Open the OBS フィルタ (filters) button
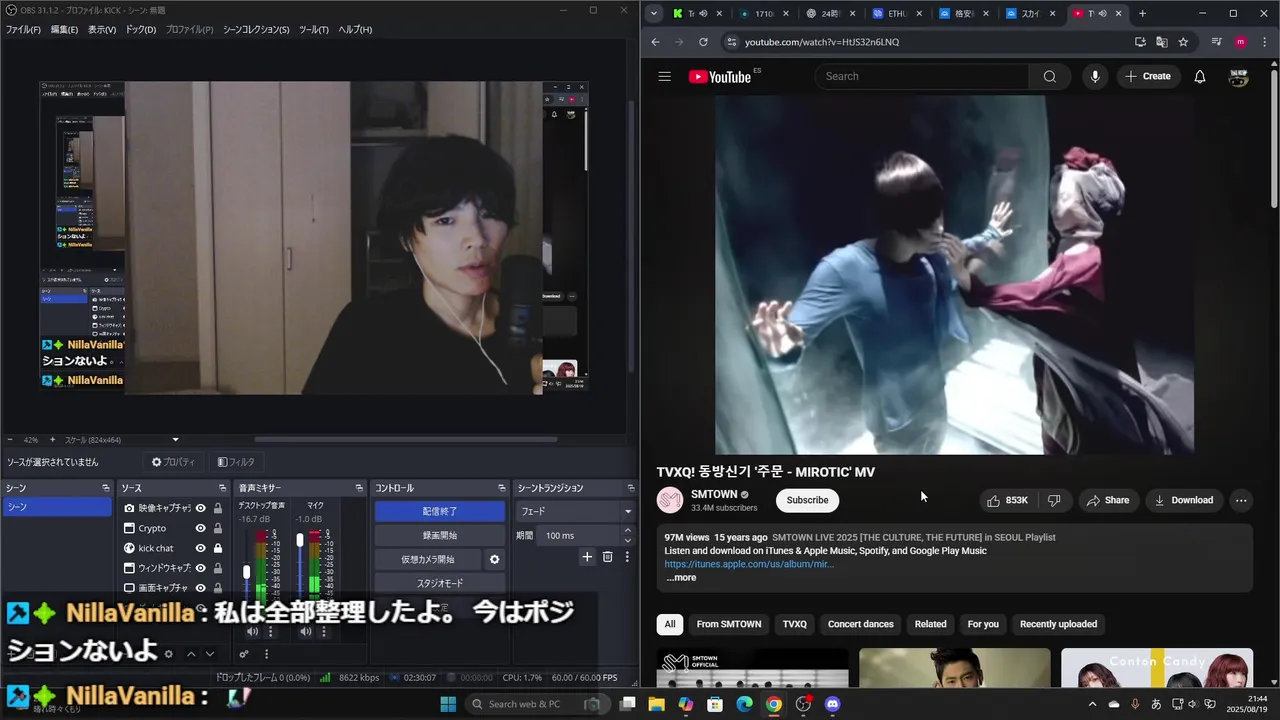Viewport: 1280px width, 720px height. (x=236, y=462)
